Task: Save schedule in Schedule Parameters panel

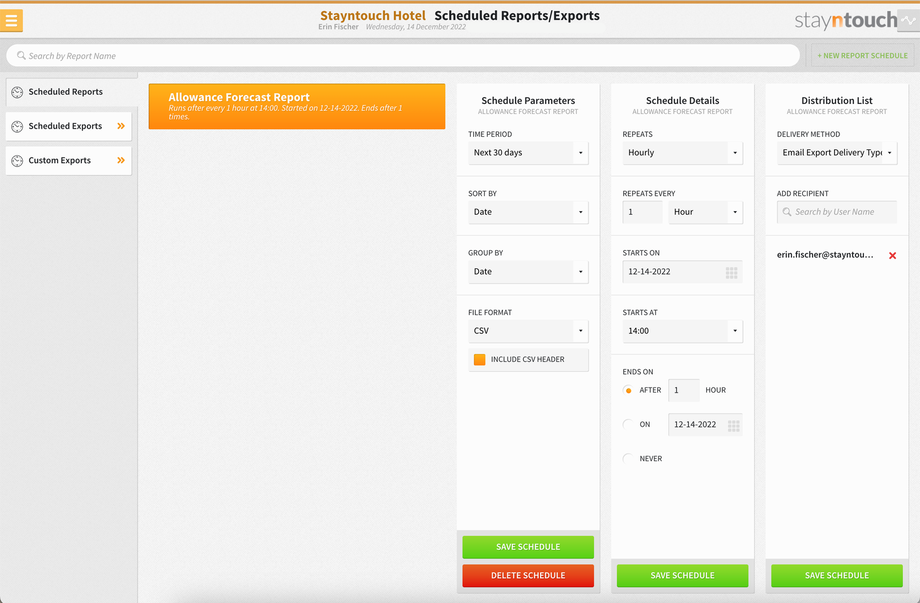Action: click(528, 547)
